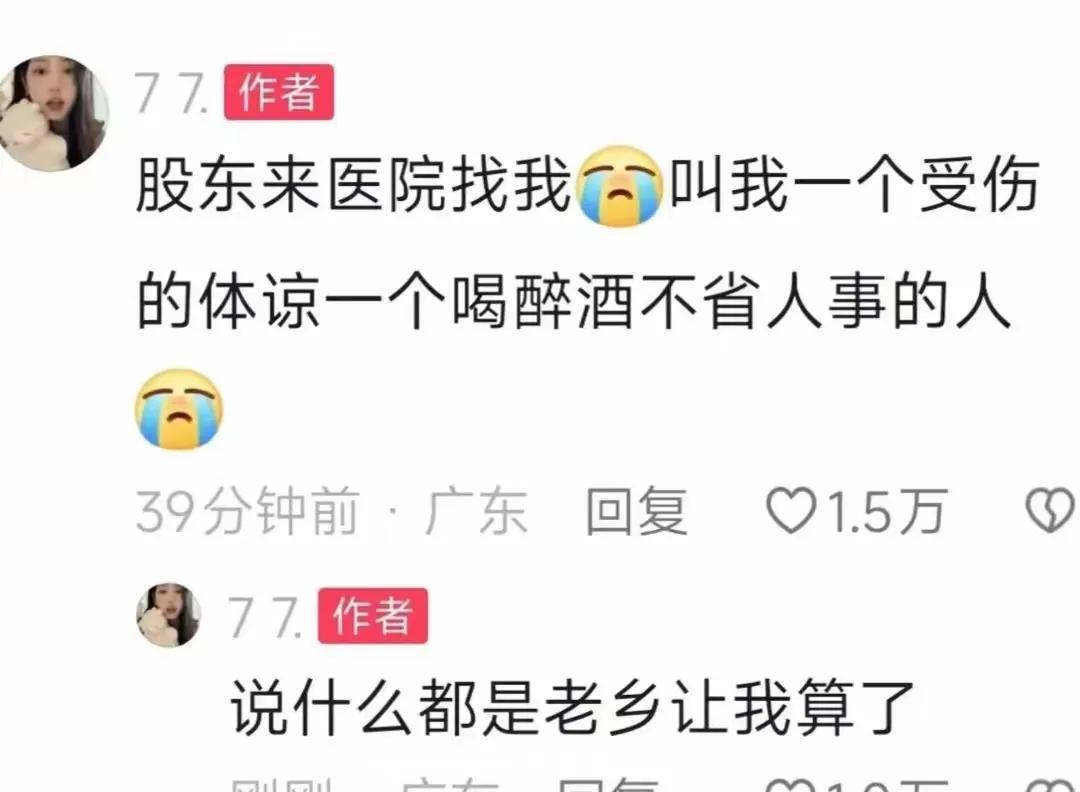Click 回复 under the top comment
The image size is (1080, 792).
click(x=636, y=511)
